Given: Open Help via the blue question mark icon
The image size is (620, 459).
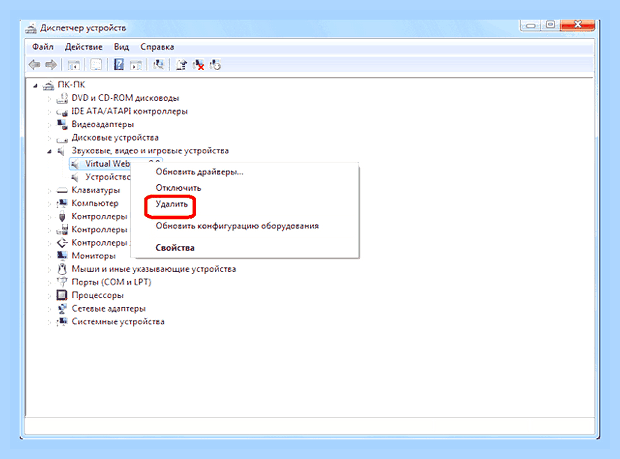Looking at the screenshot, I should click(x=119, y=64).
